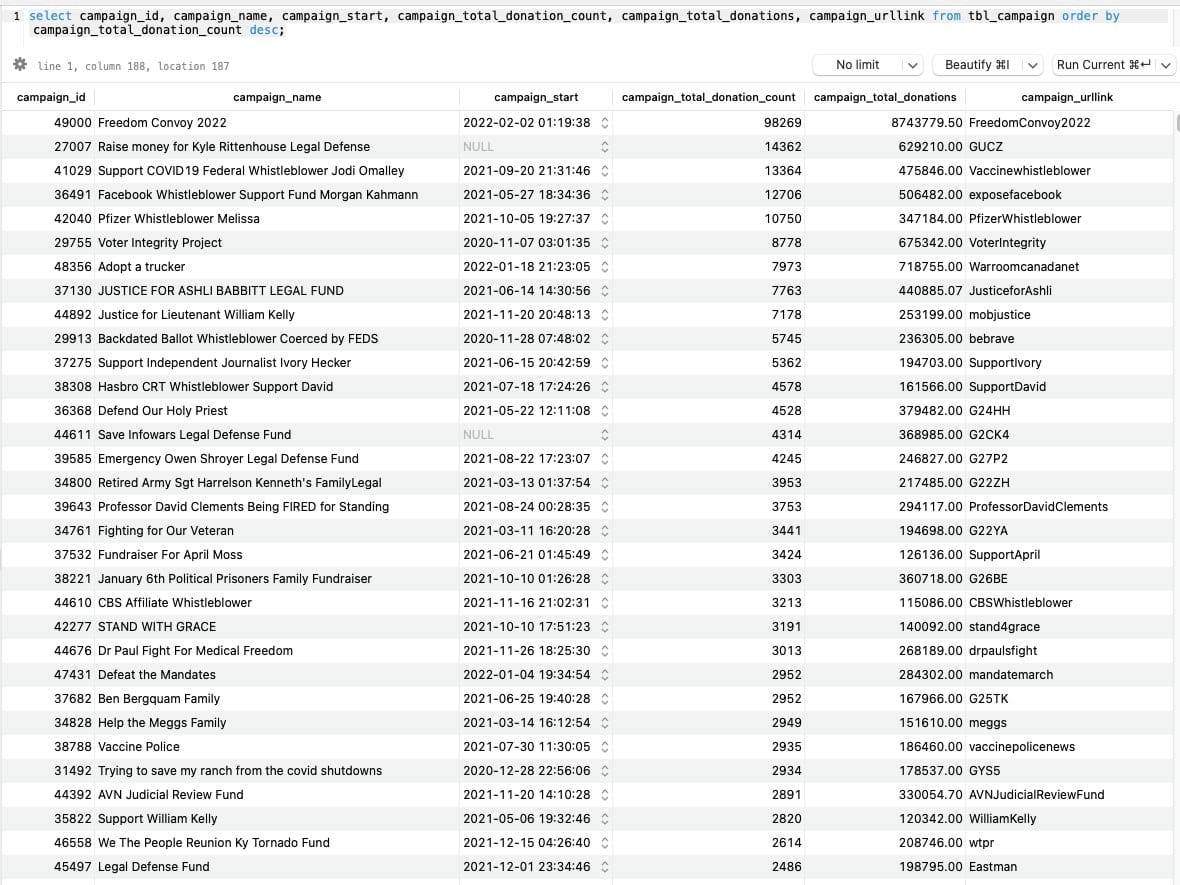
Task: Click the date stepper for Jodi Omalley row
Action: (x=605, y=171)
